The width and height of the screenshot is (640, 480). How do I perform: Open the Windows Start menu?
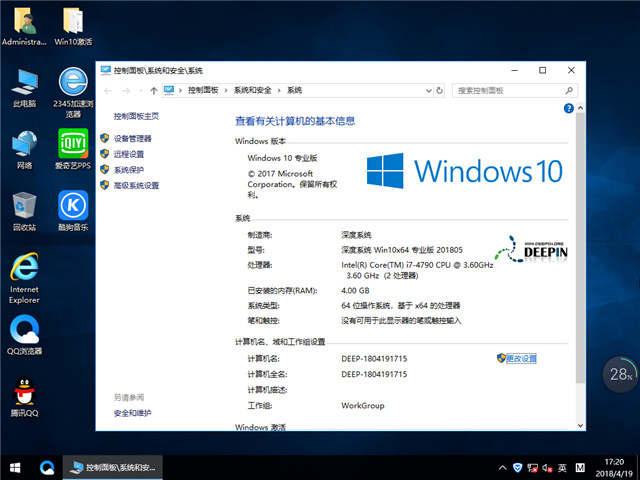click(x=15, y=467)
